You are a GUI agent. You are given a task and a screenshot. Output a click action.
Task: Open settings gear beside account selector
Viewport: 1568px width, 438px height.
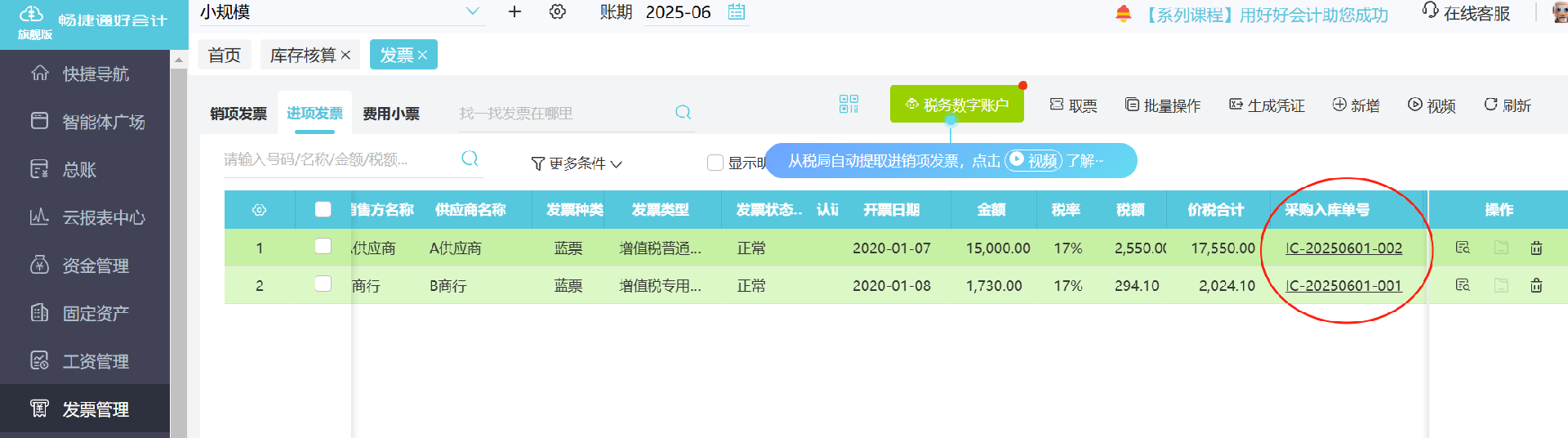558,11
